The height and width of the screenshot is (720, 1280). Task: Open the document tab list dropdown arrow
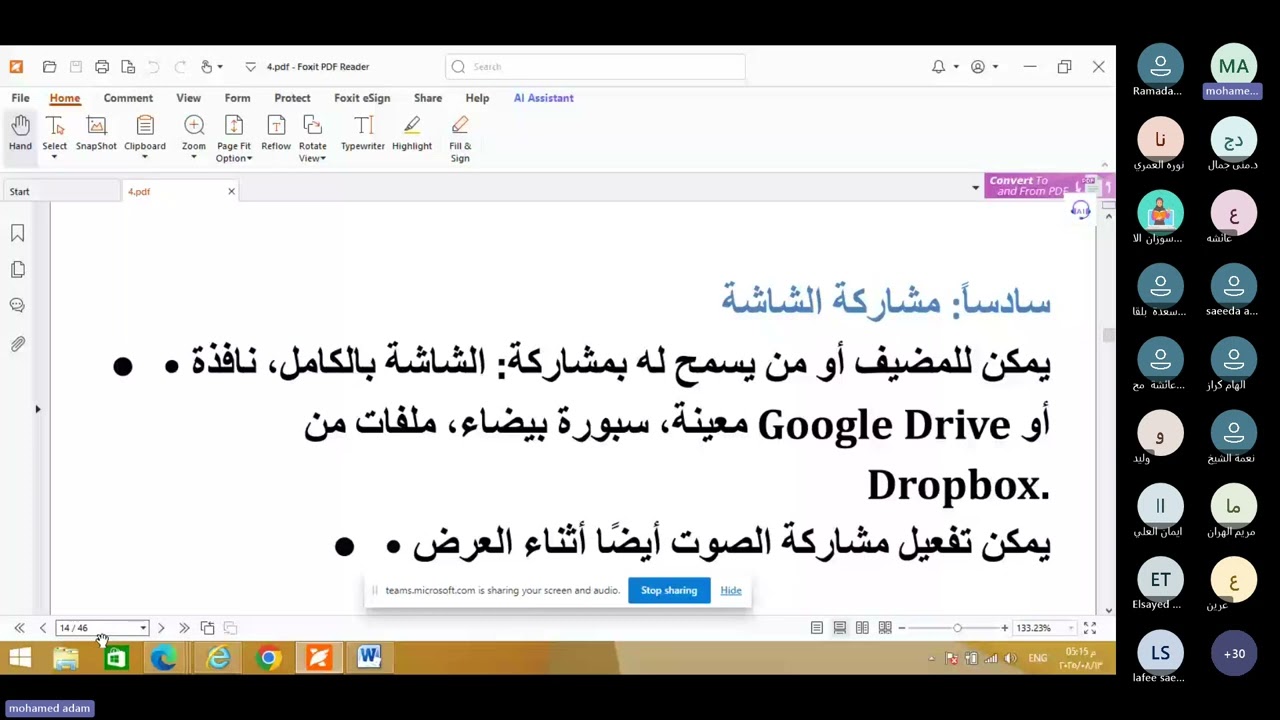coord(976,188)
